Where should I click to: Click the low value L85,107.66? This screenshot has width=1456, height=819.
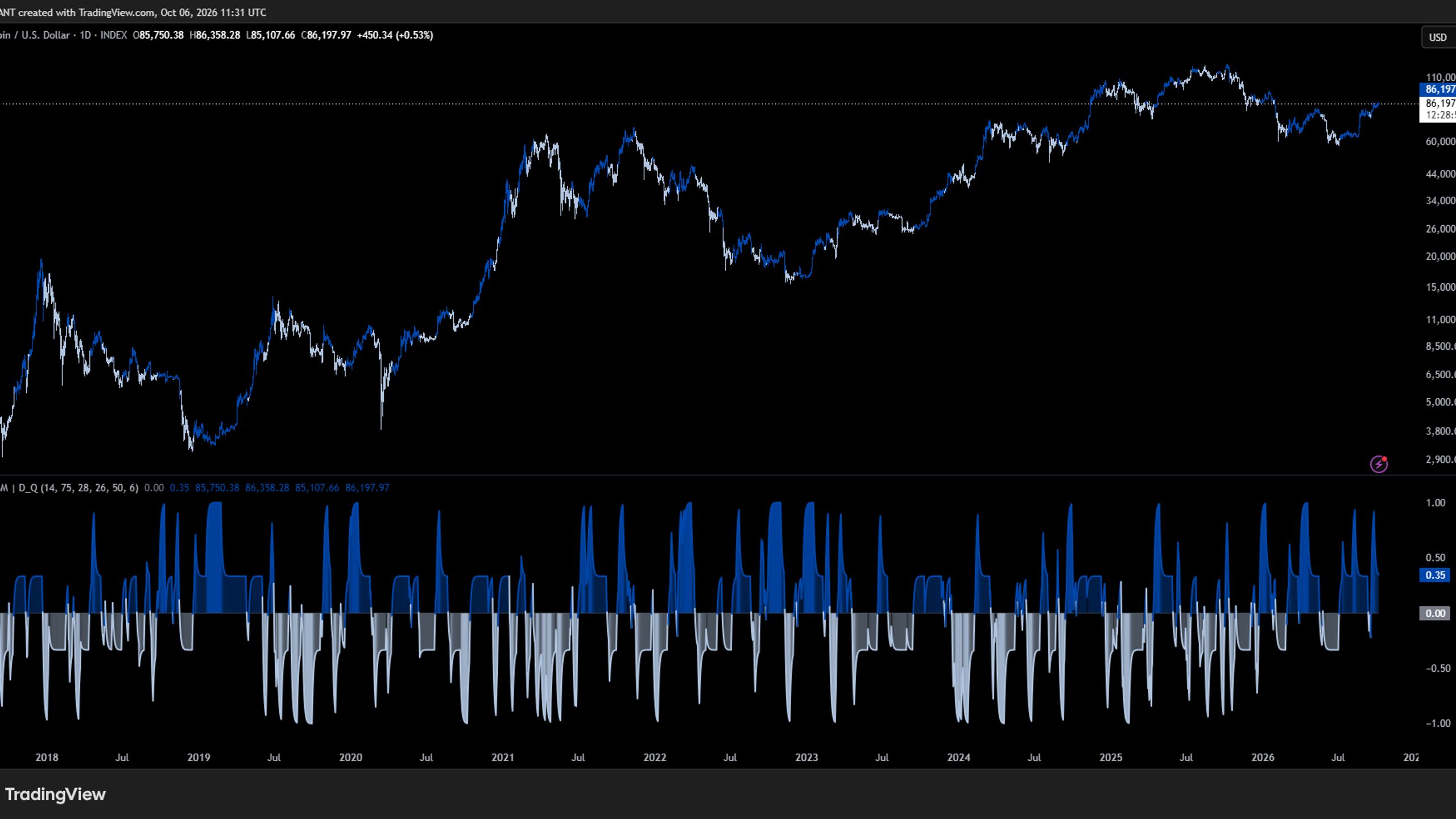(270, 35)
